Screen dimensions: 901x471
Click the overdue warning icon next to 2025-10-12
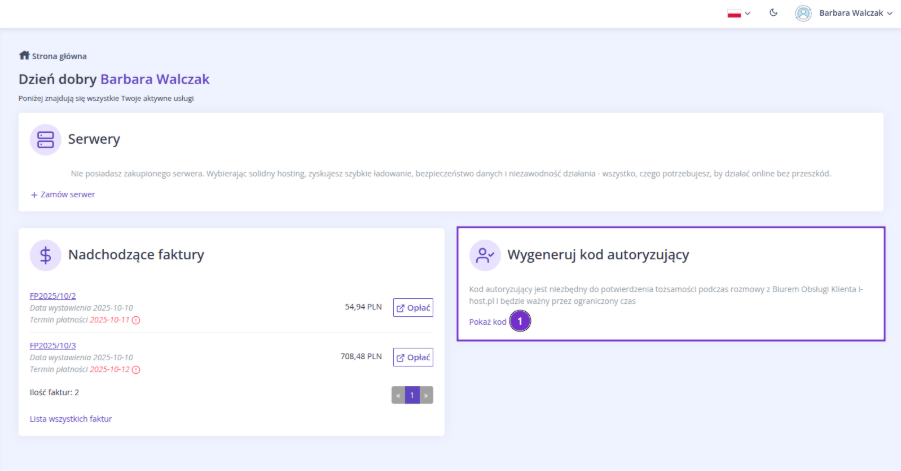coord(136,369)
